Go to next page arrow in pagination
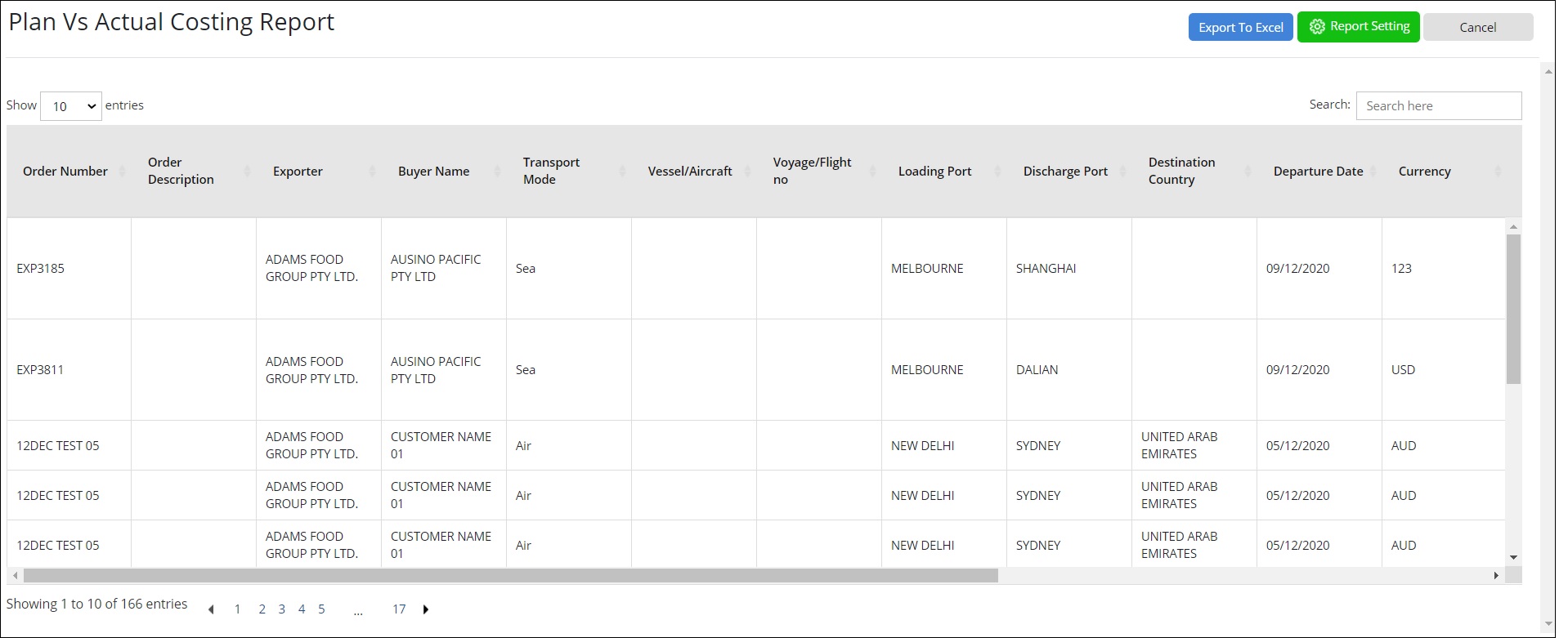The width and height of the screenshot is (1568, 638). click(x=426, y=609)
